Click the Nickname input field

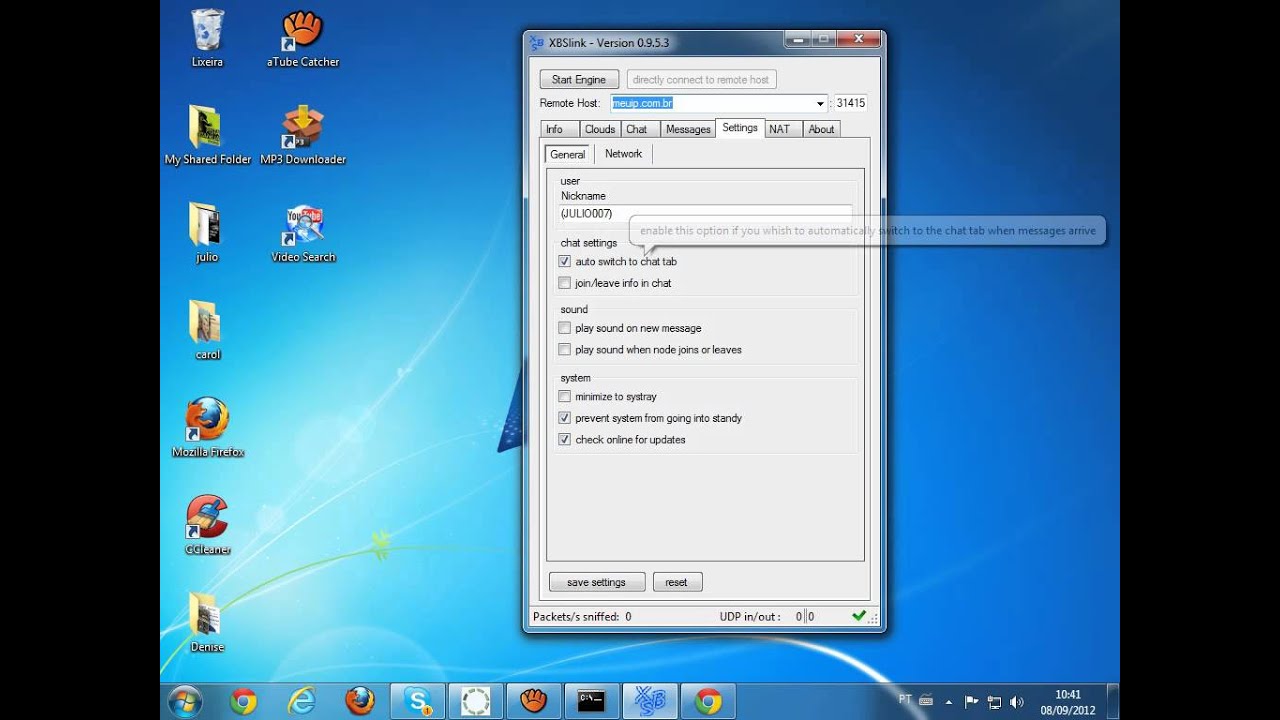pos(705,214)
